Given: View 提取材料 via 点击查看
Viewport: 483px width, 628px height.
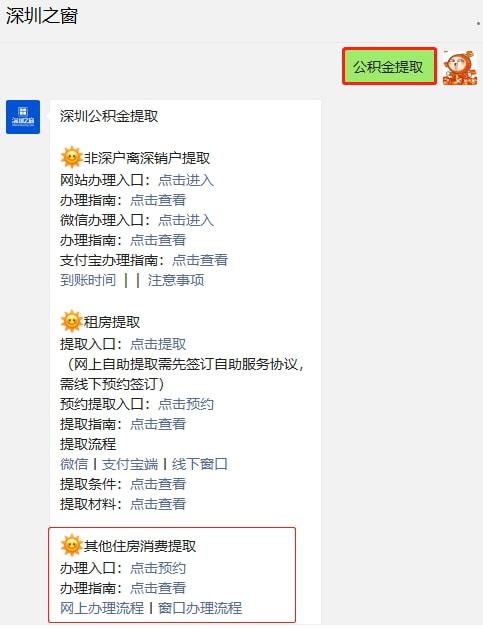Looking at the screenshot, I should 158,504.
